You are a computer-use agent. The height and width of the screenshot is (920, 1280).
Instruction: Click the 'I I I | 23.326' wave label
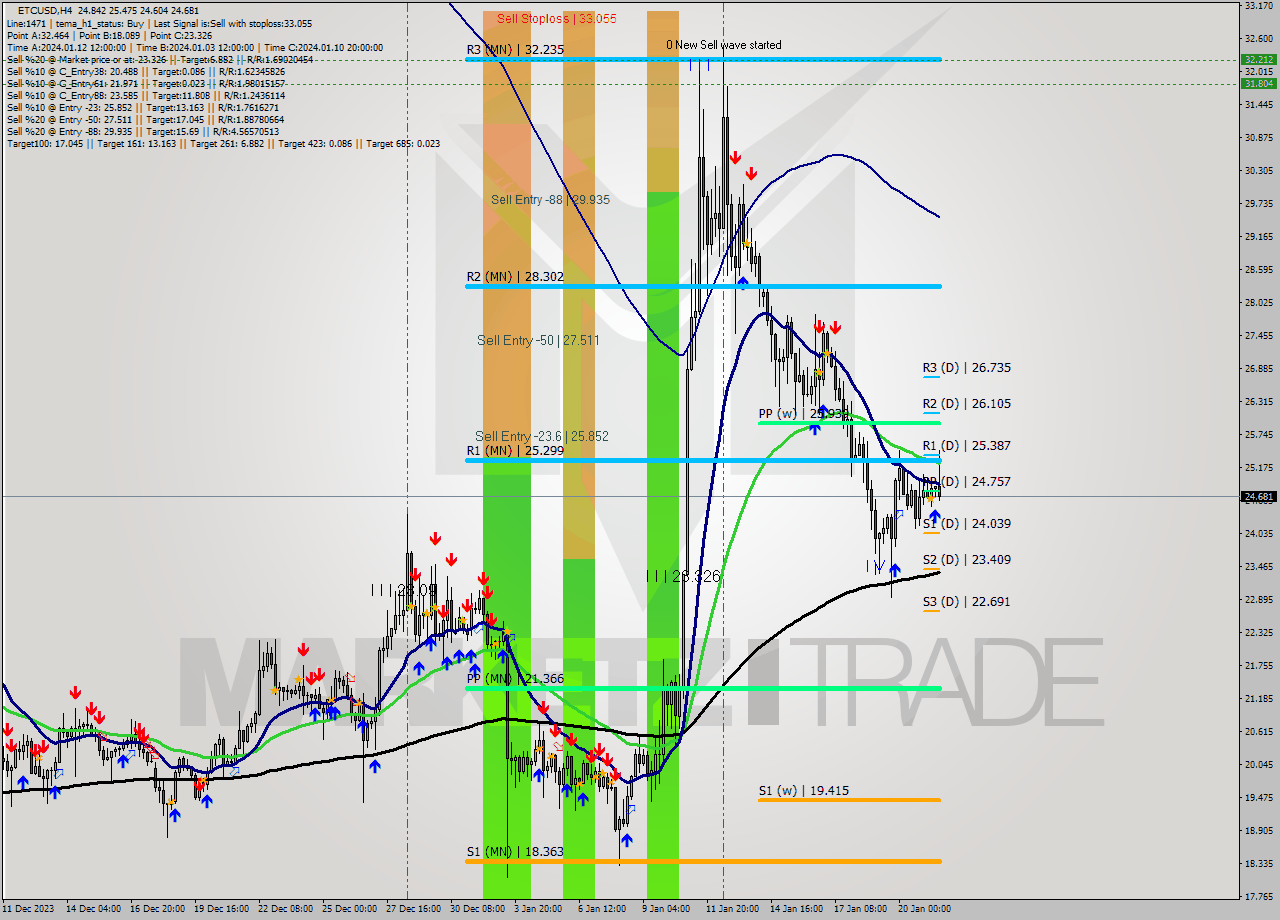(x=683, y=576)
